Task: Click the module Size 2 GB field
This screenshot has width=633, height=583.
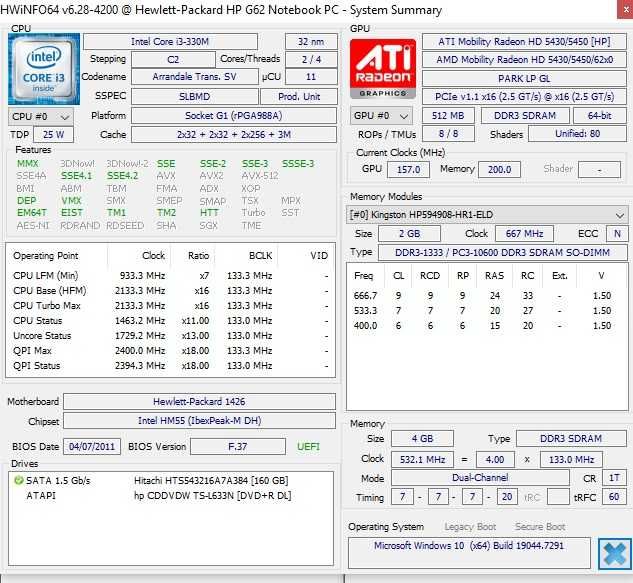Action: [409, 233]
